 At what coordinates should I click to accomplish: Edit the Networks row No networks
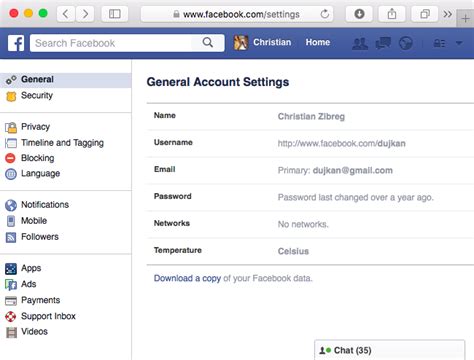pos(310,224)
